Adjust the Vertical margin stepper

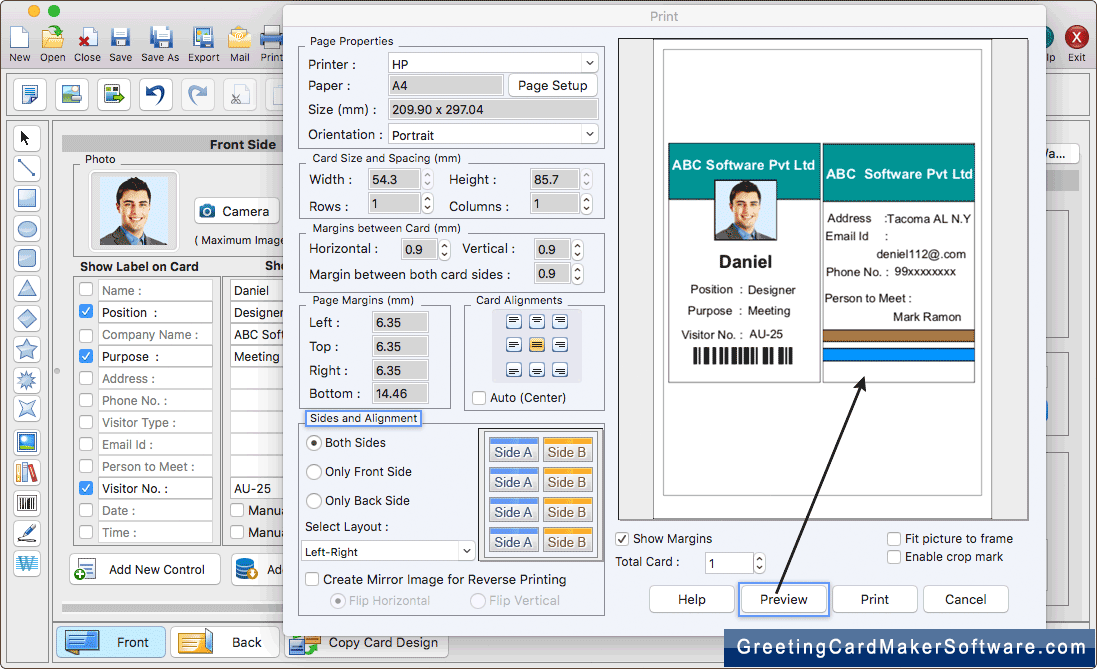point(577,249)
